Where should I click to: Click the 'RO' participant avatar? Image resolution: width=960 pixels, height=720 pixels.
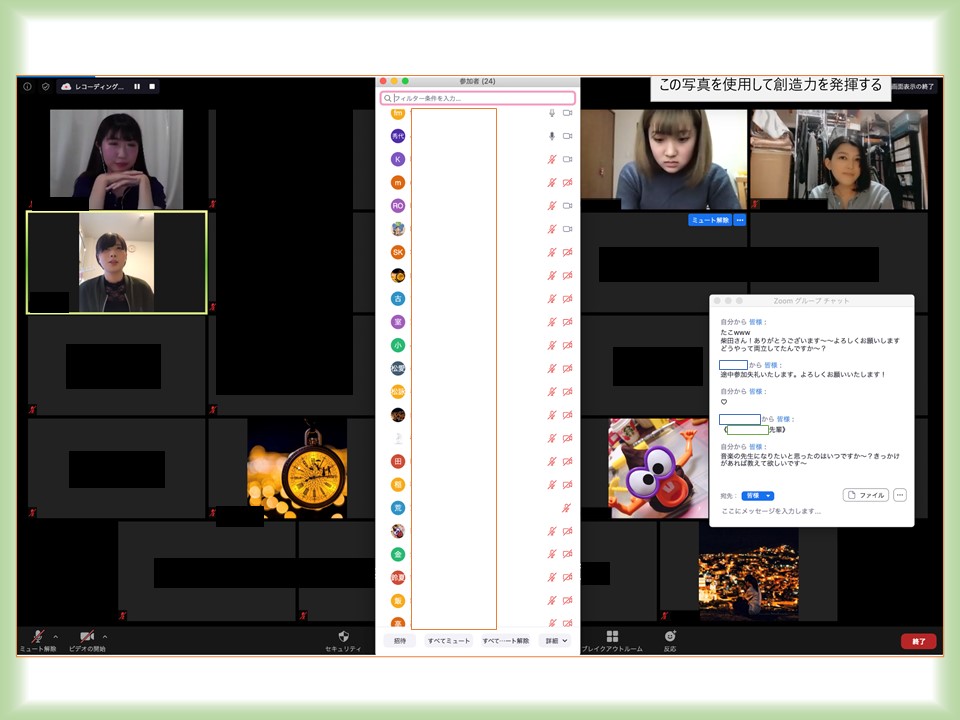click(x=398, y=206)
